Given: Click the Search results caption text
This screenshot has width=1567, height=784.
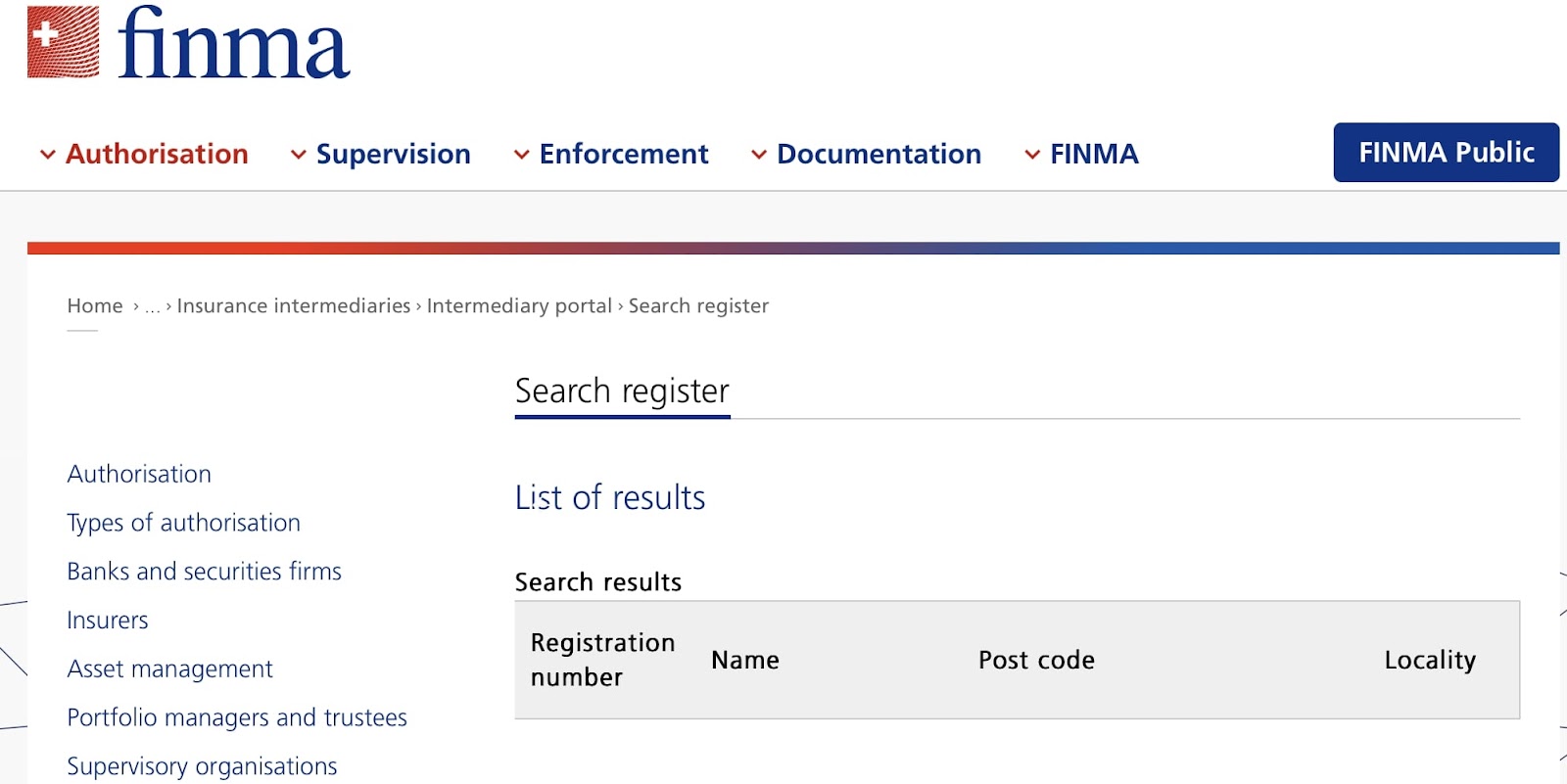Looking at the screenshot, I should [x=598, y=582].
